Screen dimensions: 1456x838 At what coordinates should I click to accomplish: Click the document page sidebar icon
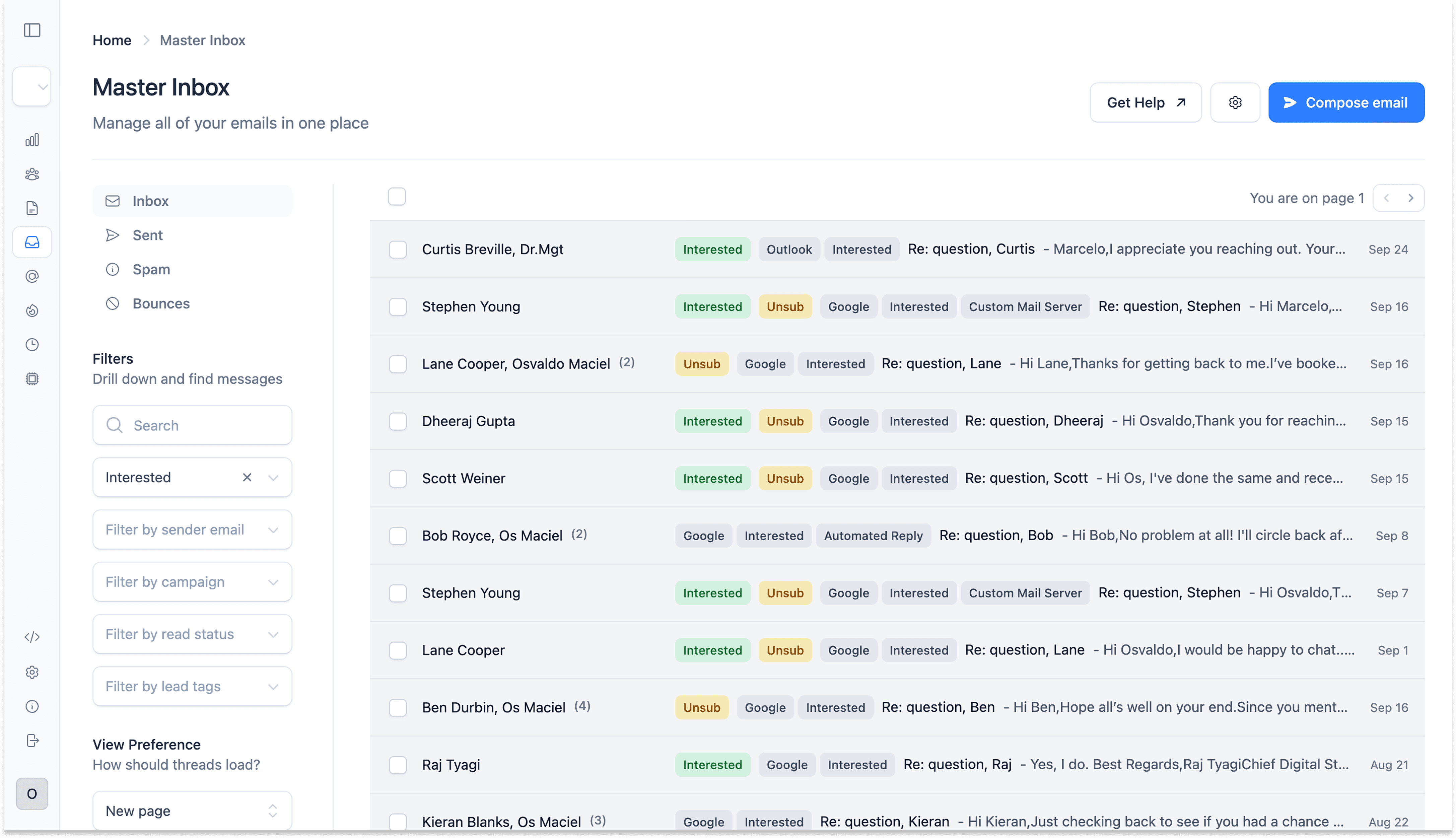click(x=32, y=208)
